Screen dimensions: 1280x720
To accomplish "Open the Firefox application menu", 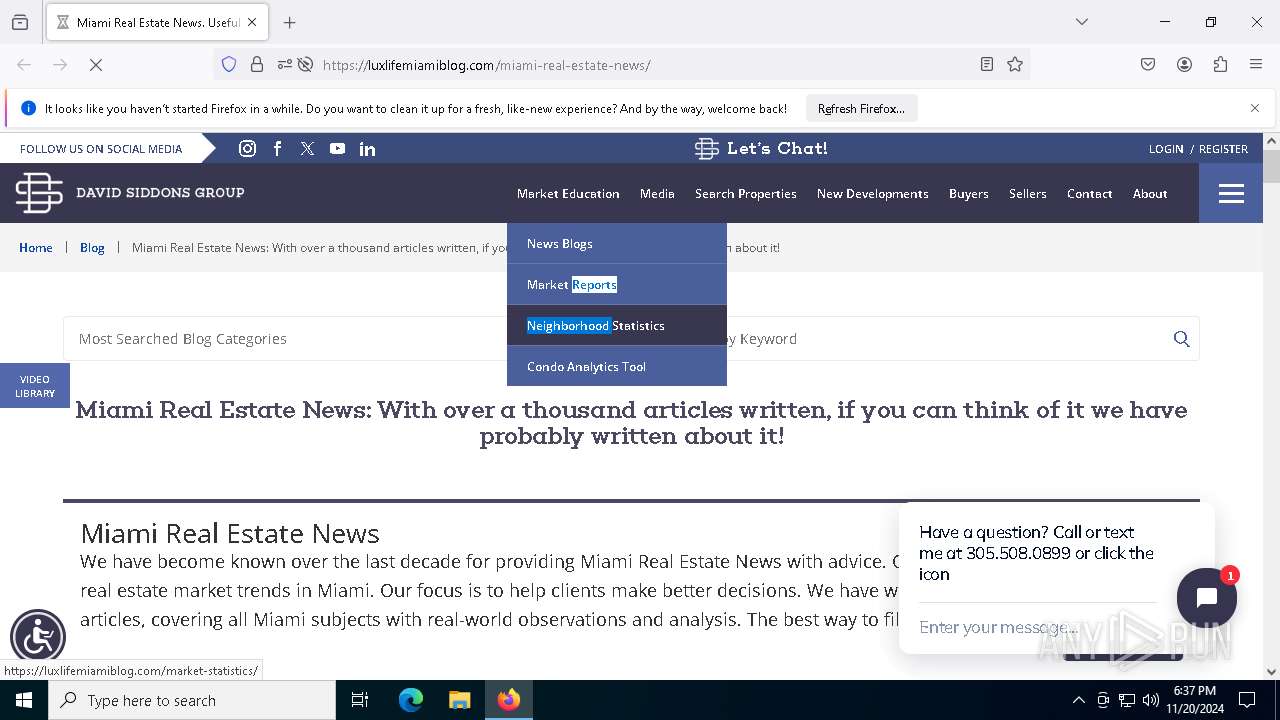I will (x=1256, y=65).
